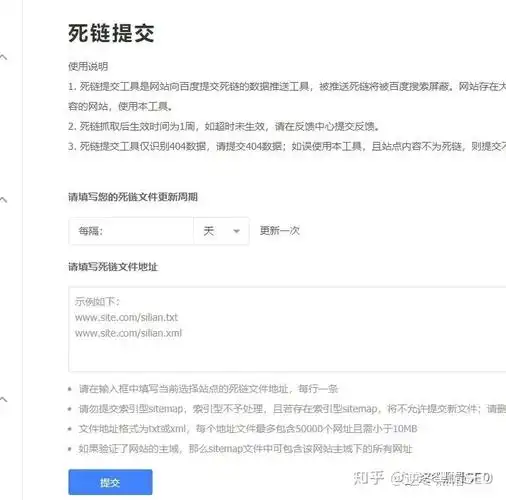Click the blue 提交 submit button

click(x=110, y=482)
